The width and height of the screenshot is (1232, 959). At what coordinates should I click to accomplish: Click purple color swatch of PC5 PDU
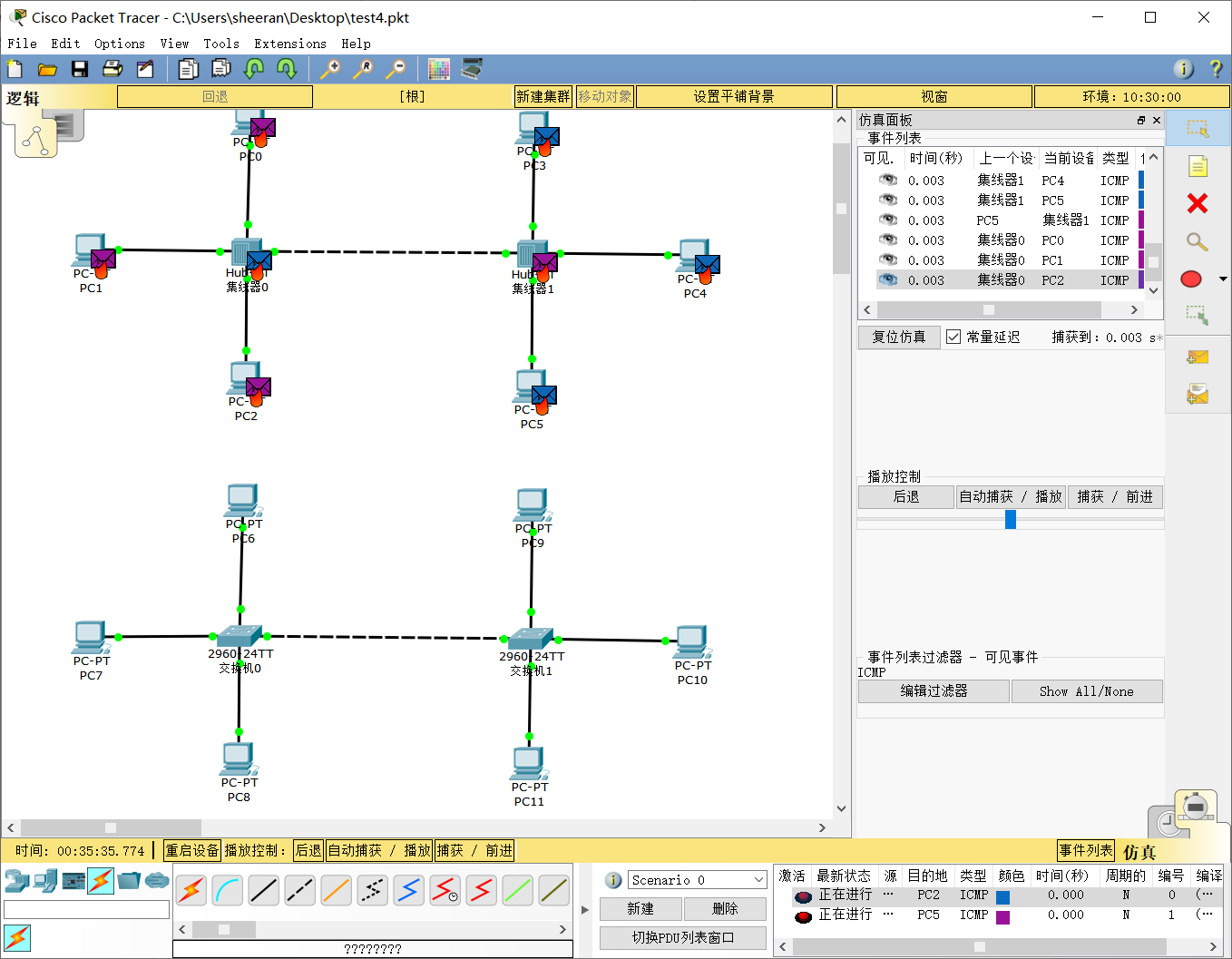pos(1002,916)
